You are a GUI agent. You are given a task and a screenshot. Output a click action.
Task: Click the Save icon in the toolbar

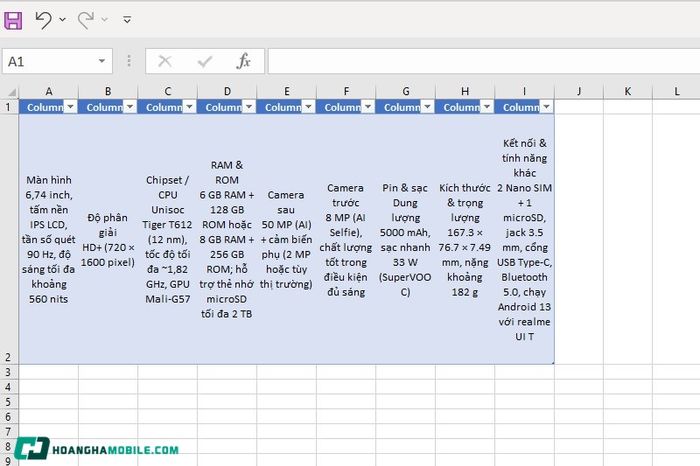pyautogui.click(x=13, y=20)
